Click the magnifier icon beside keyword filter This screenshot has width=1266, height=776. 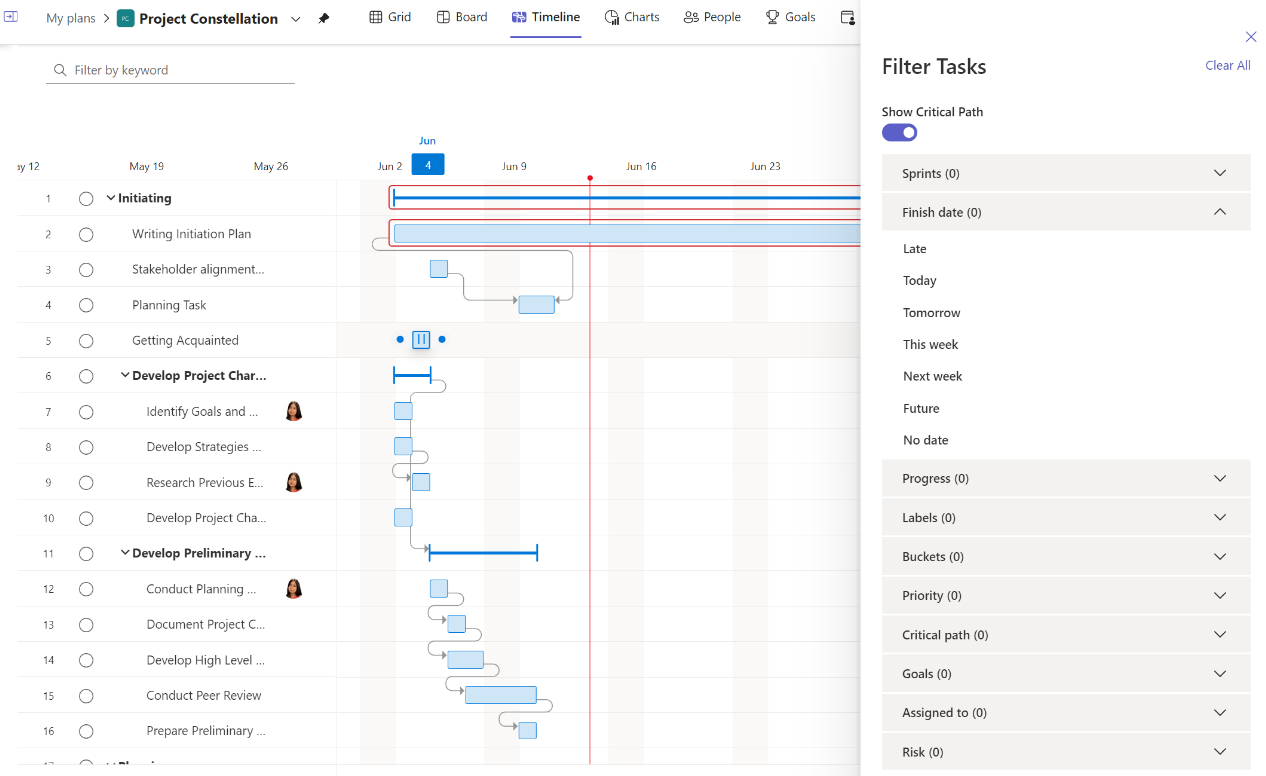click(x=58, y=70)
